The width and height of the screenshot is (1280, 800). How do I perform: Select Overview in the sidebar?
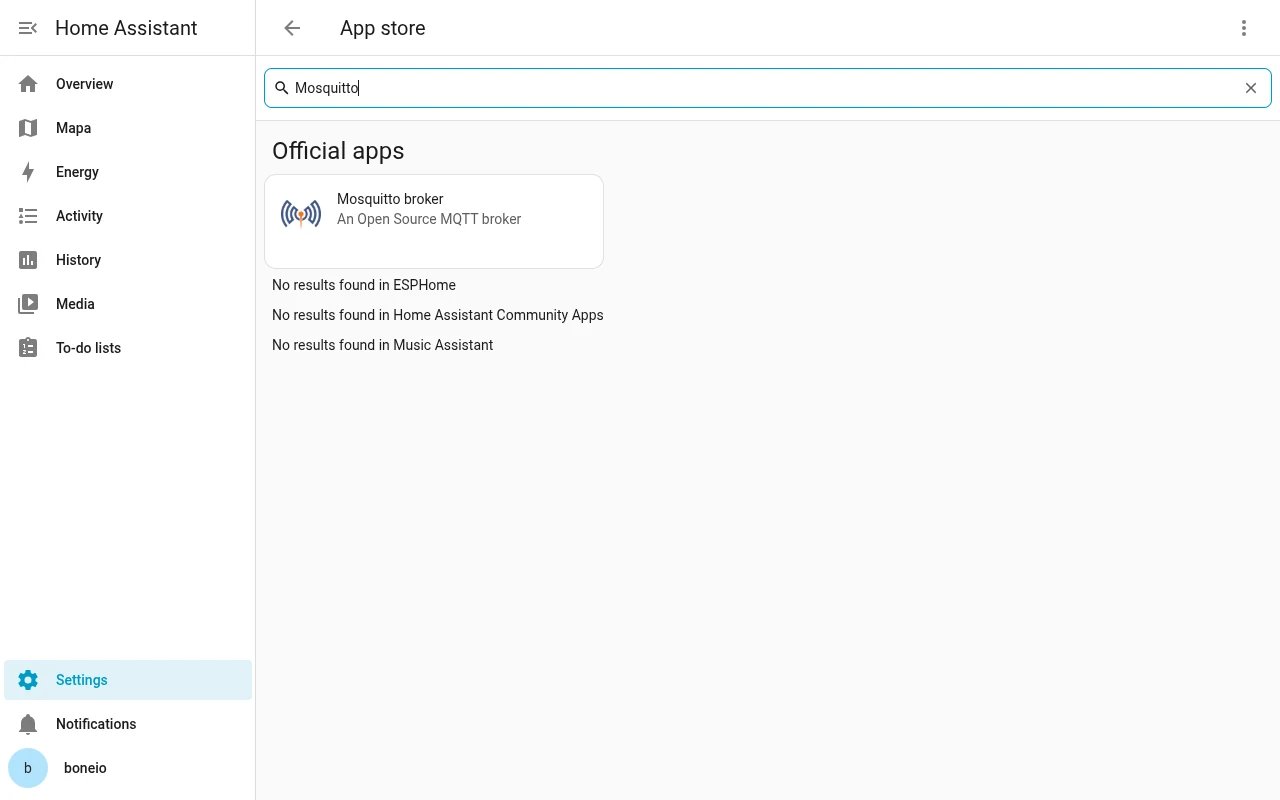(x=128, y=84)
